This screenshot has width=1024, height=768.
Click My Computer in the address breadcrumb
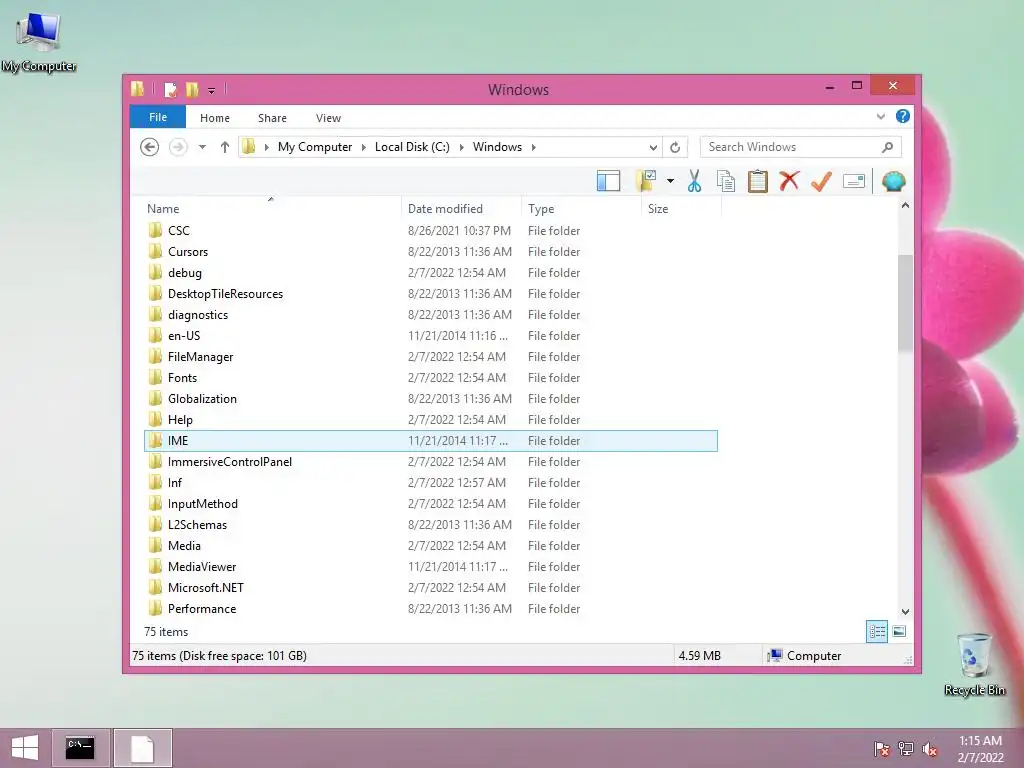click(315, 147)
